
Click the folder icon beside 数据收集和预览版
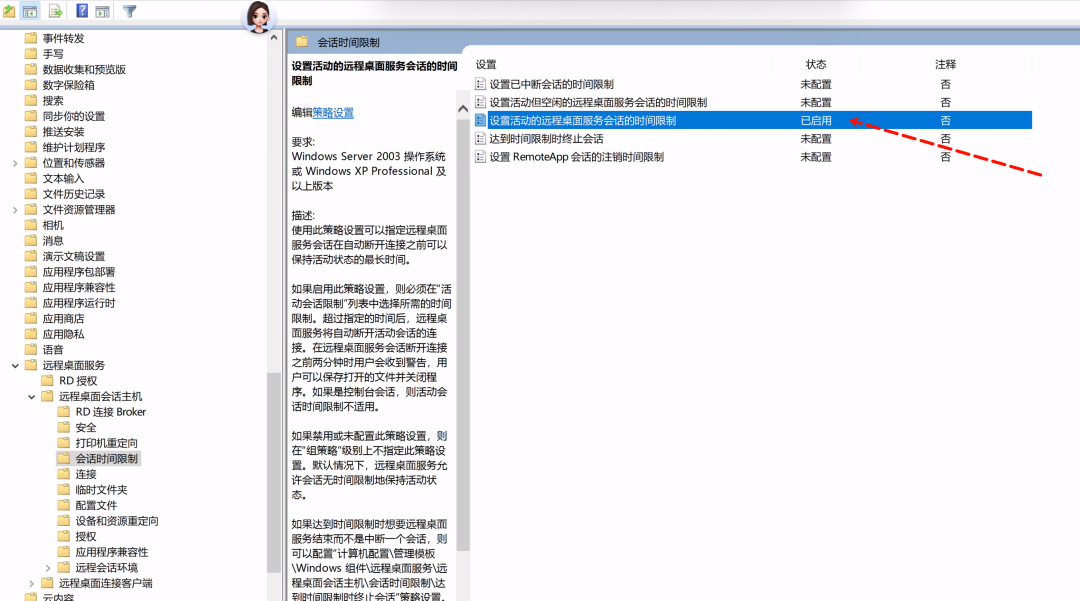coord(30,69)
